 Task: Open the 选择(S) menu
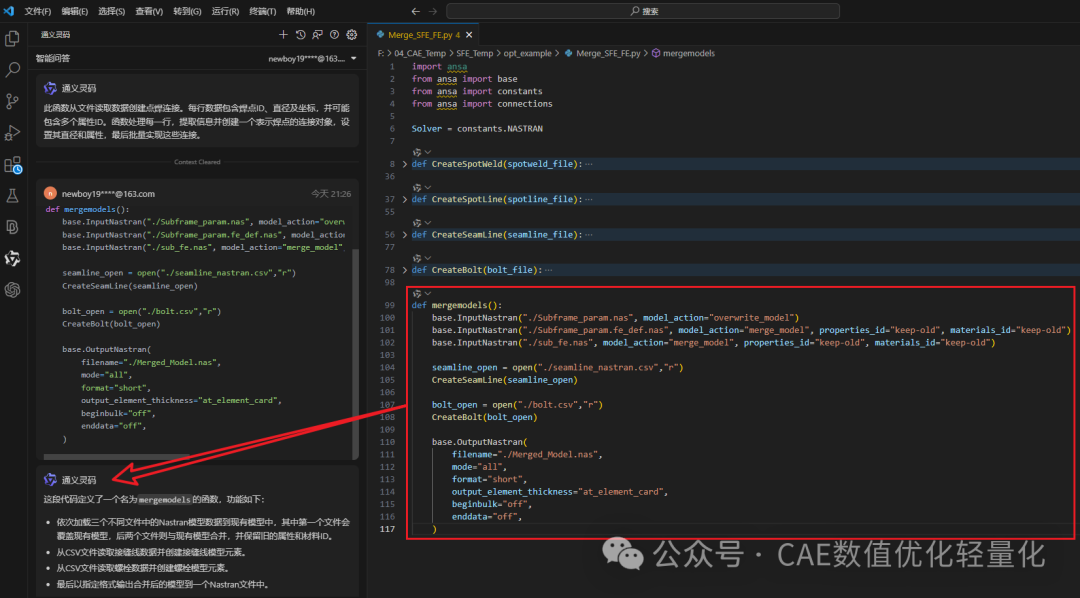(x=112, y=11)
